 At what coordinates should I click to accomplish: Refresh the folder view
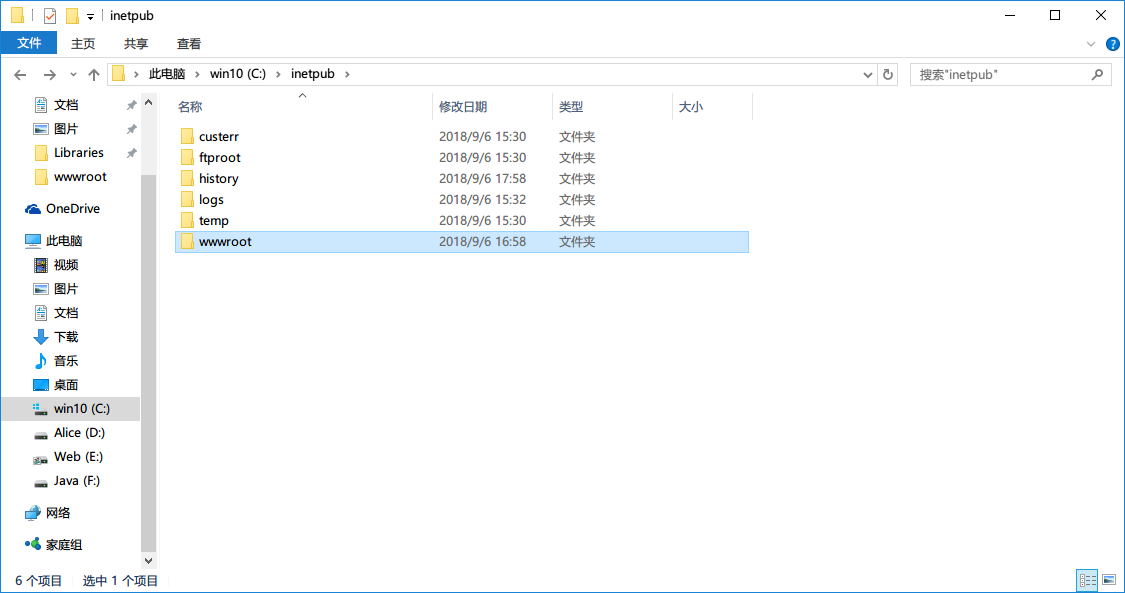pyautogui.click(x=888, y=74)
